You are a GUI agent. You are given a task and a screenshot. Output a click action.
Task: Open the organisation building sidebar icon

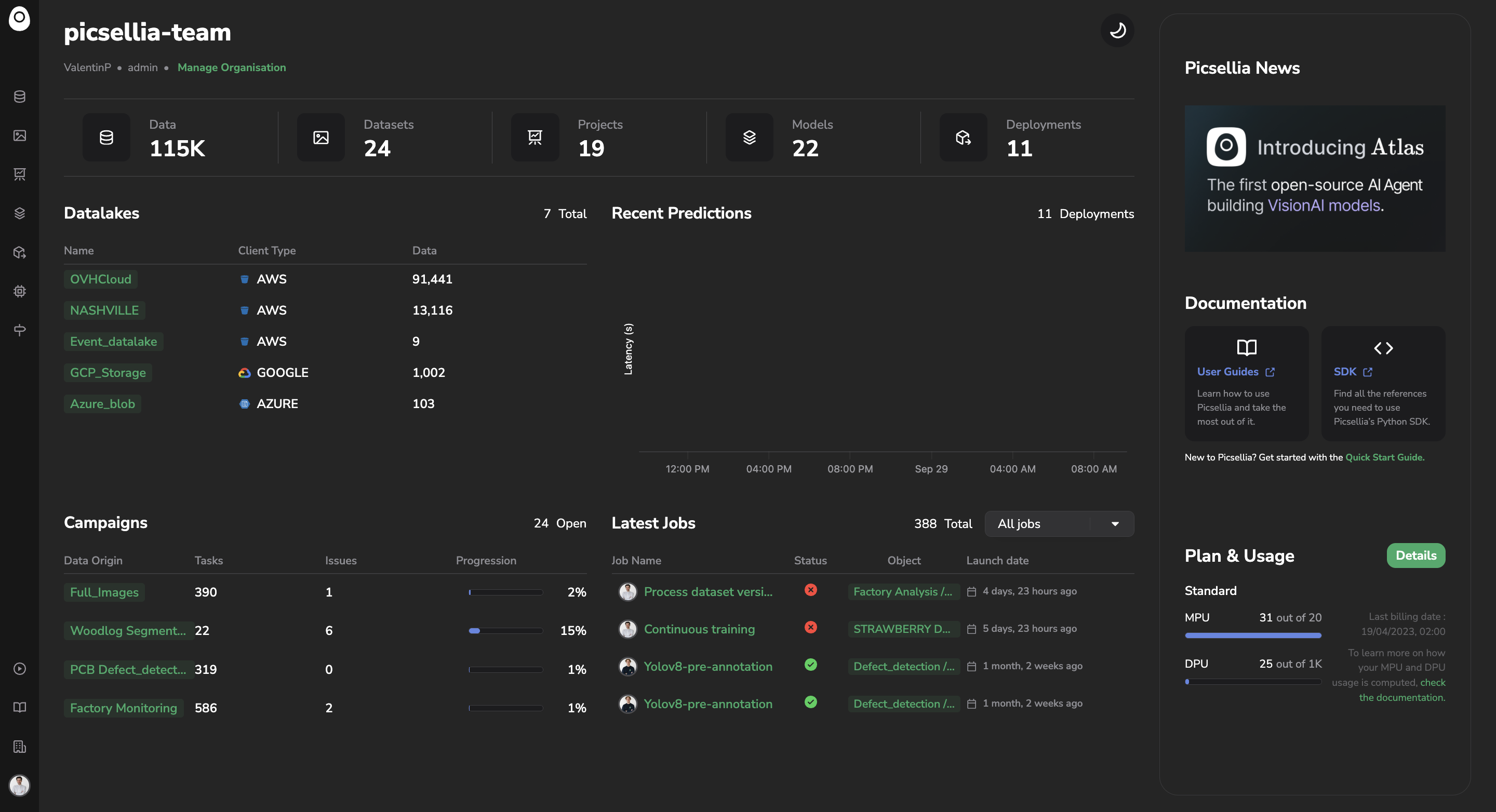[x=20, y=747]
